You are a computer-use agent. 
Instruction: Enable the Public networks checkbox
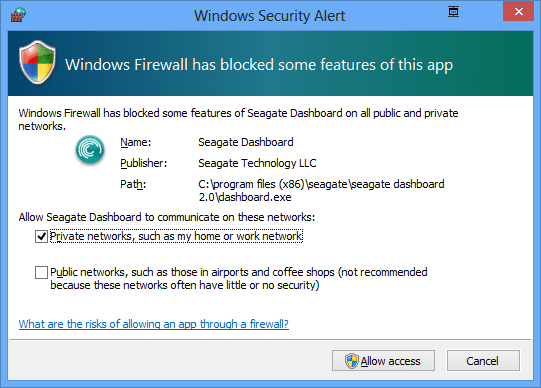pos(41,272)
